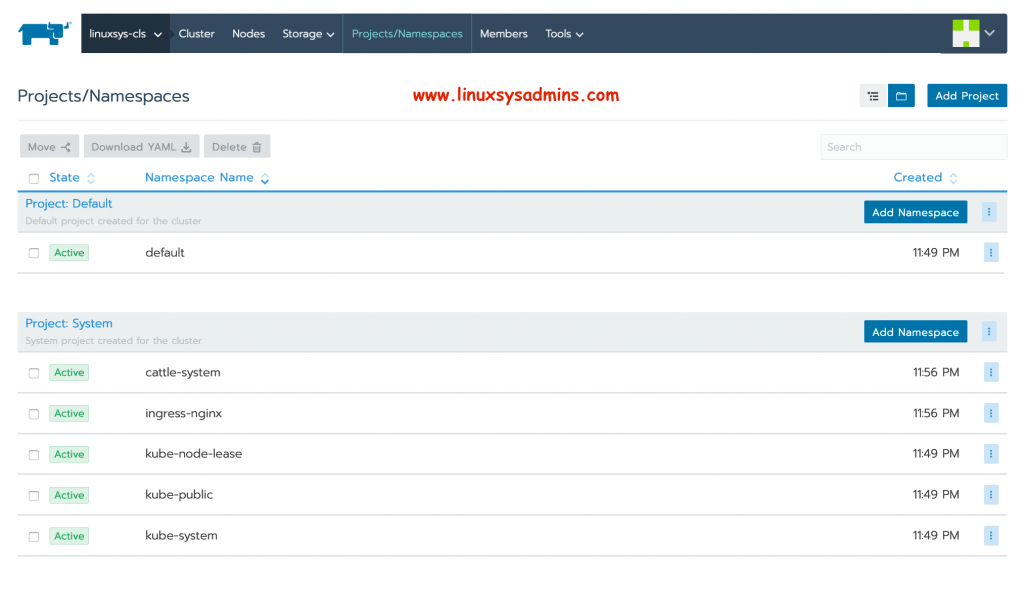This screenshot has height=594, width=1024.
Task: Expand chevron next to user avatar
Action: (x=990, y=33)
